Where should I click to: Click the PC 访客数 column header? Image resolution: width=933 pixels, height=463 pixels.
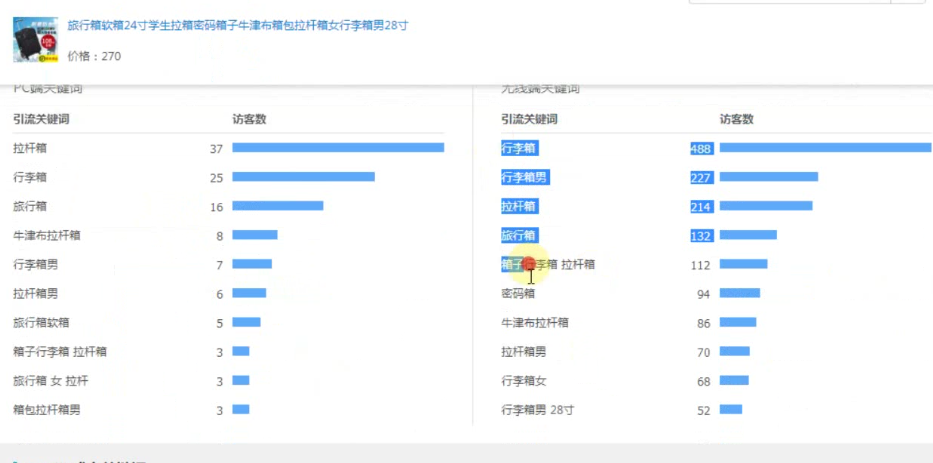point(249,119)
